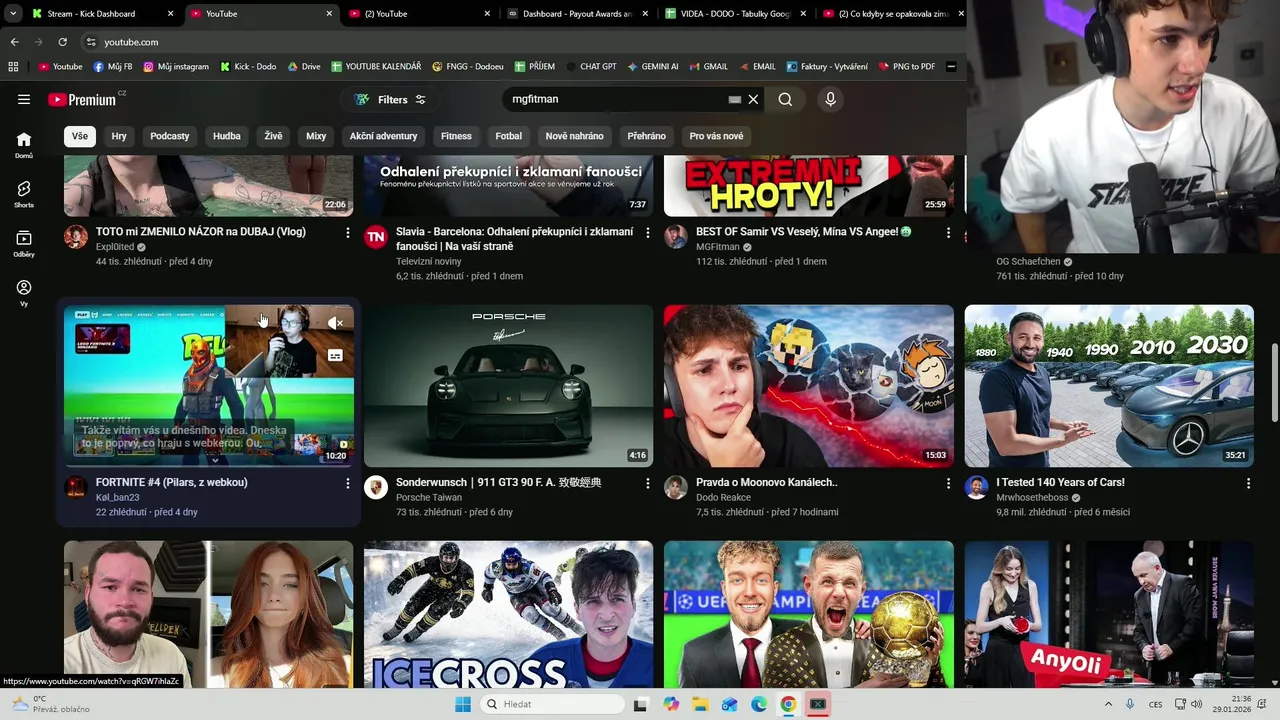The height and width of the screenshot is (720, 1280).
Task: Open Odběry subscriptions in the sidebar
Action: tap(24, 243)
